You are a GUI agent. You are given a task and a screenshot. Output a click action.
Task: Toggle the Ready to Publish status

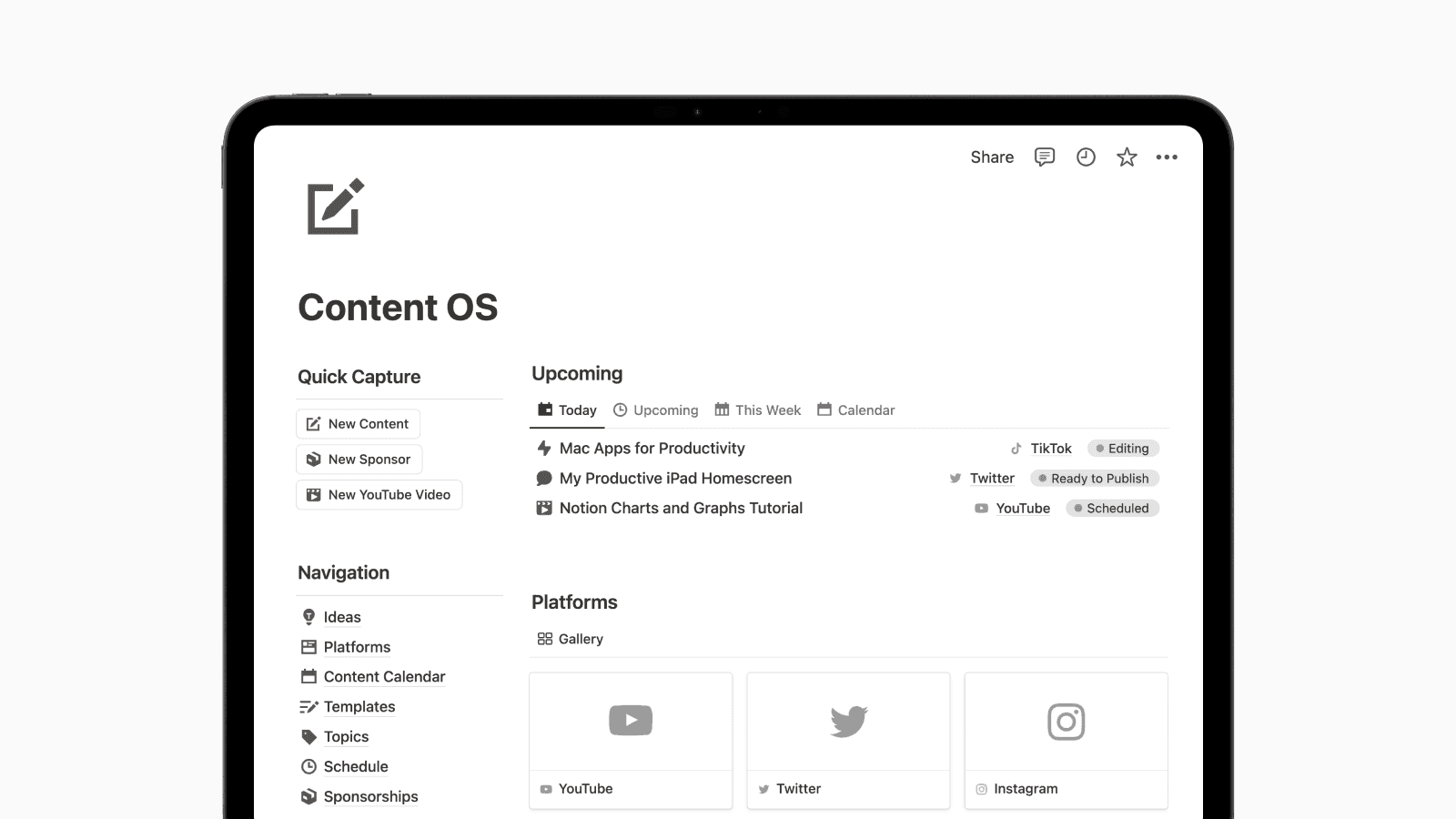tap(1094, 478)
